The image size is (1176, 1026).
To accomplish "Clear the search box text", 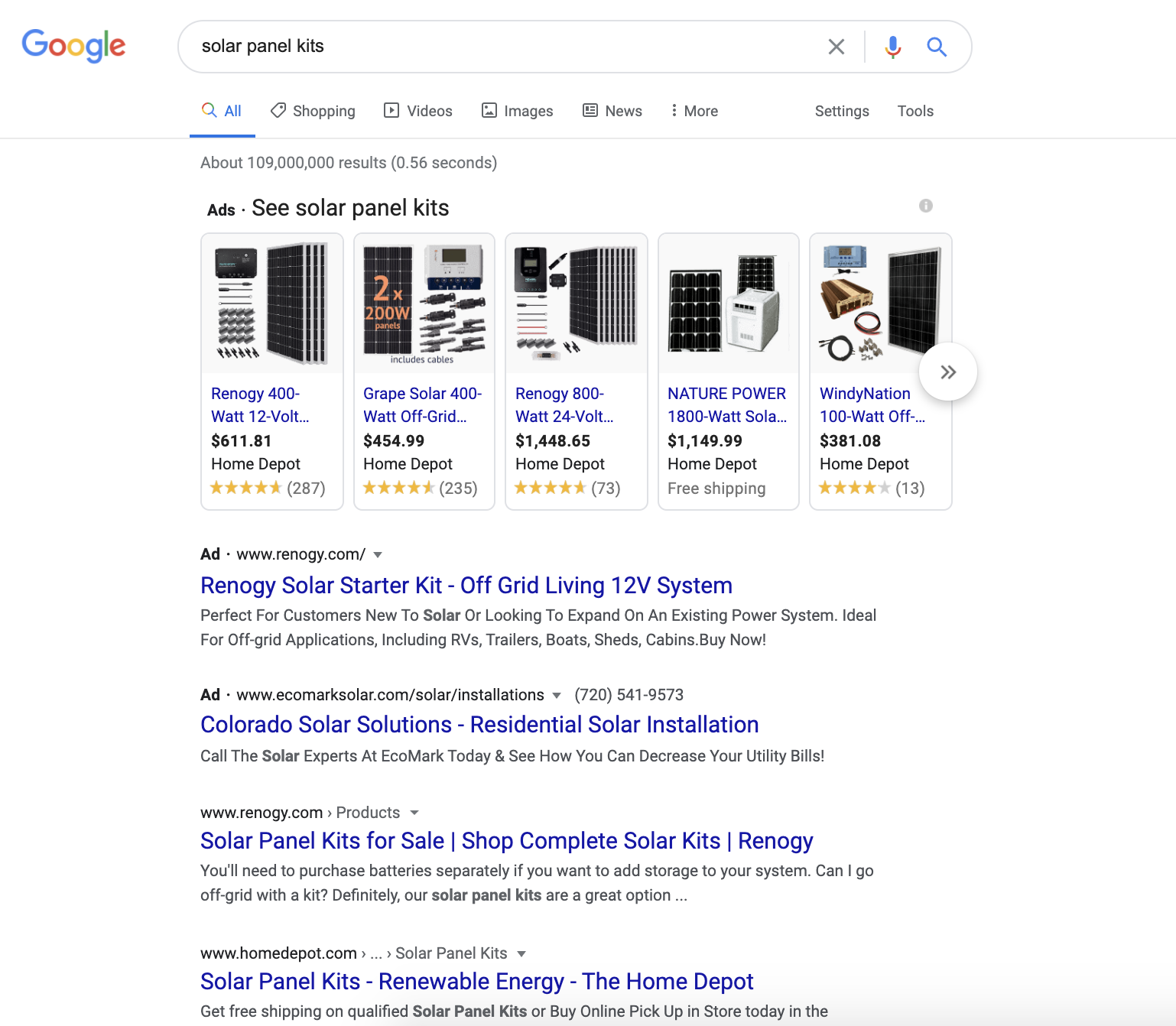I will point(836,47).
